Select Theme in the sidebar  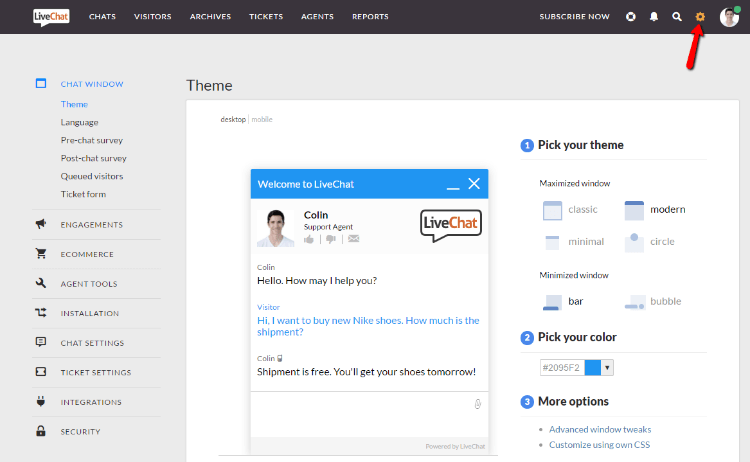pyautogui.click(x=74, y=104)
